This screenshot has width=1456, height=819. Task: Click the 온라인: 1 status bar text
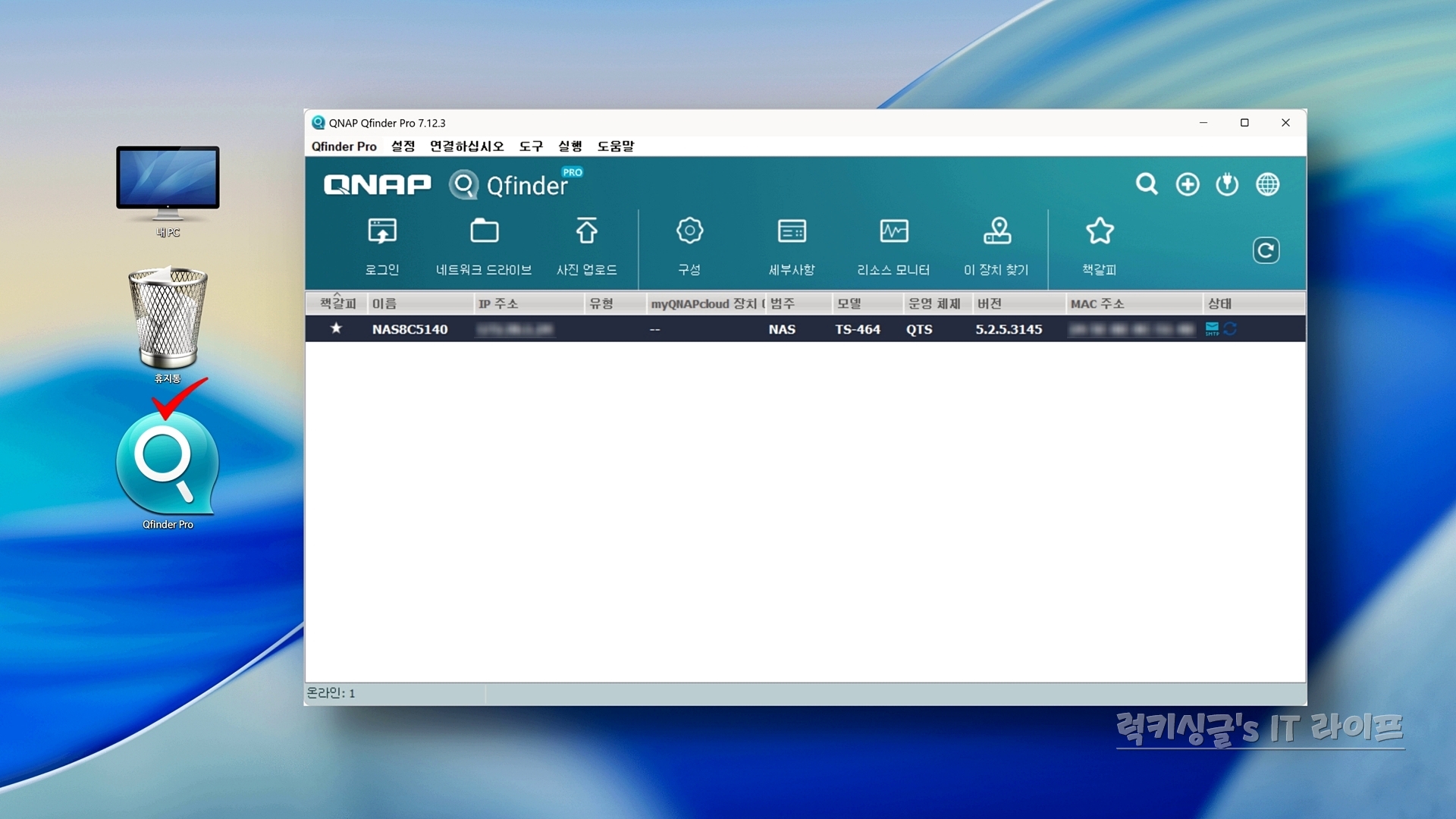click(331, 693)
